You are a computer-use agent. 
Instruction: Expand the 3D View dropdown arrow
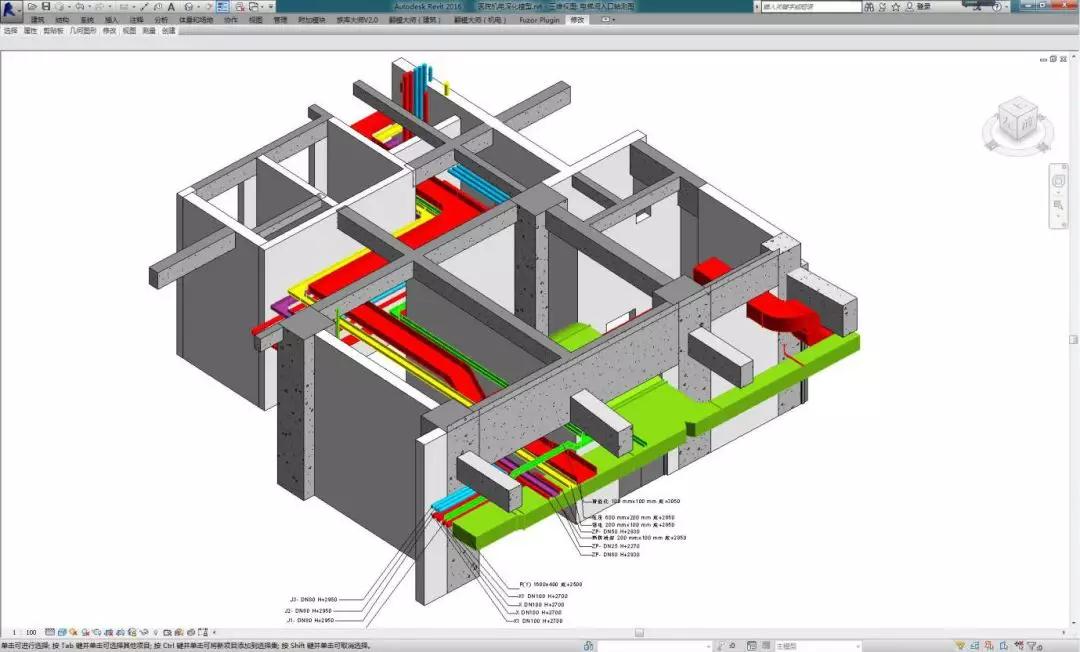click(x=198, y=7)
